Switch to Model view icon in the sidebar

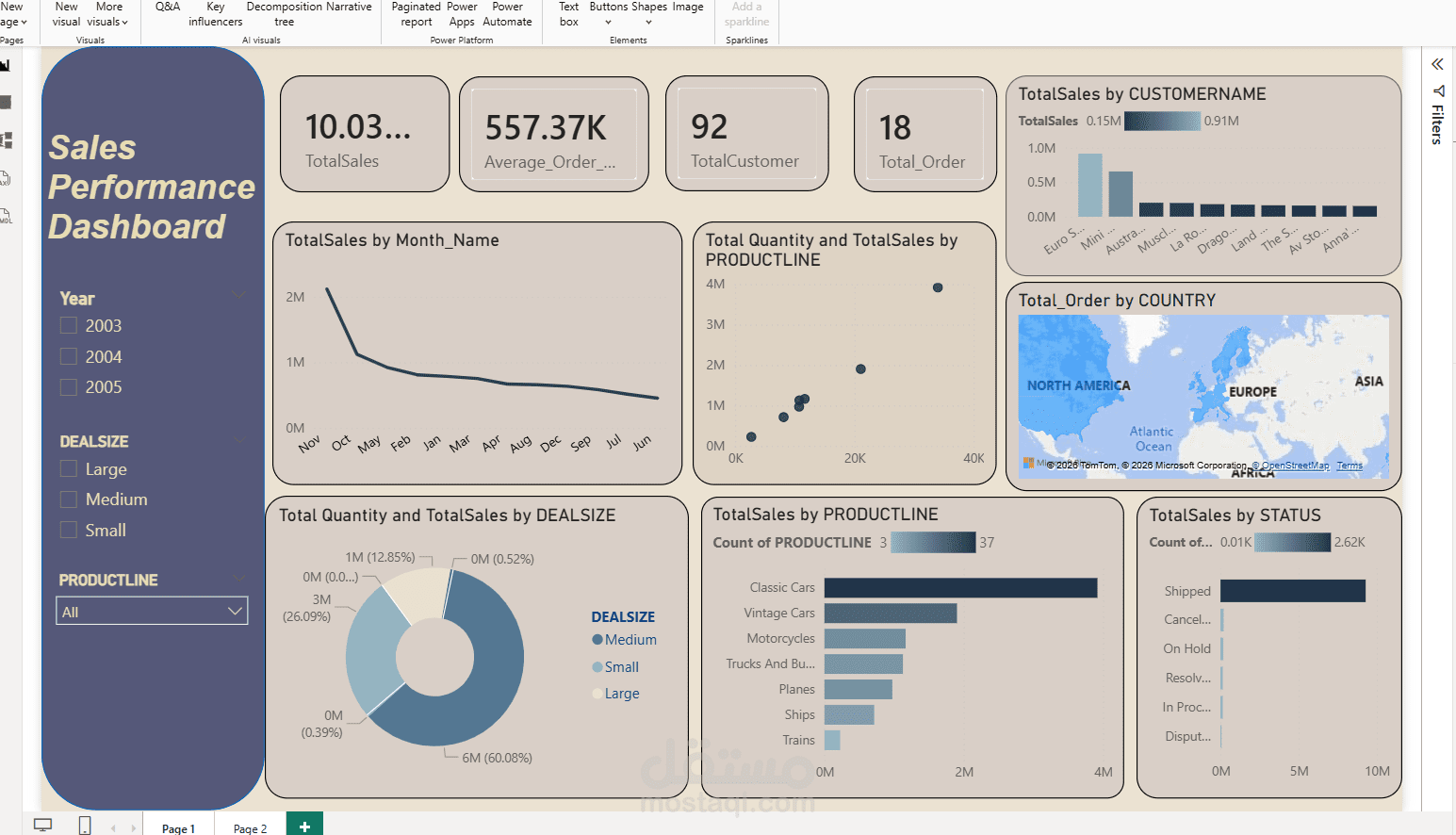(x=5, y=140)
